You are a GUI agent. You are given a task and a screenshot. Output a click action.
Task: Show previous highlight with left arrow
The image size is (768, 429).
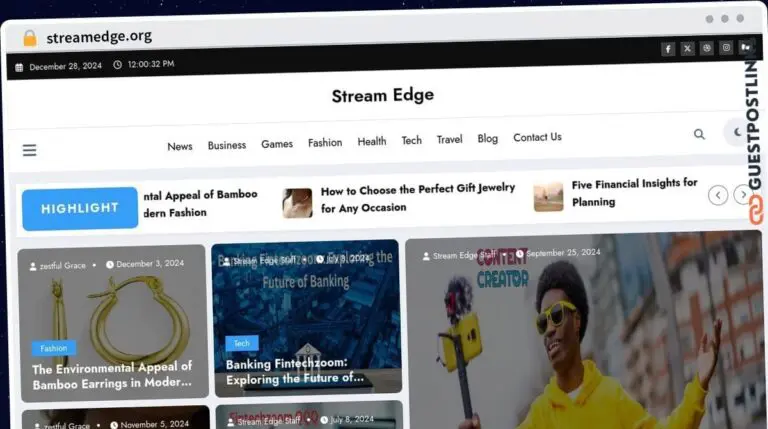[718, 195]
